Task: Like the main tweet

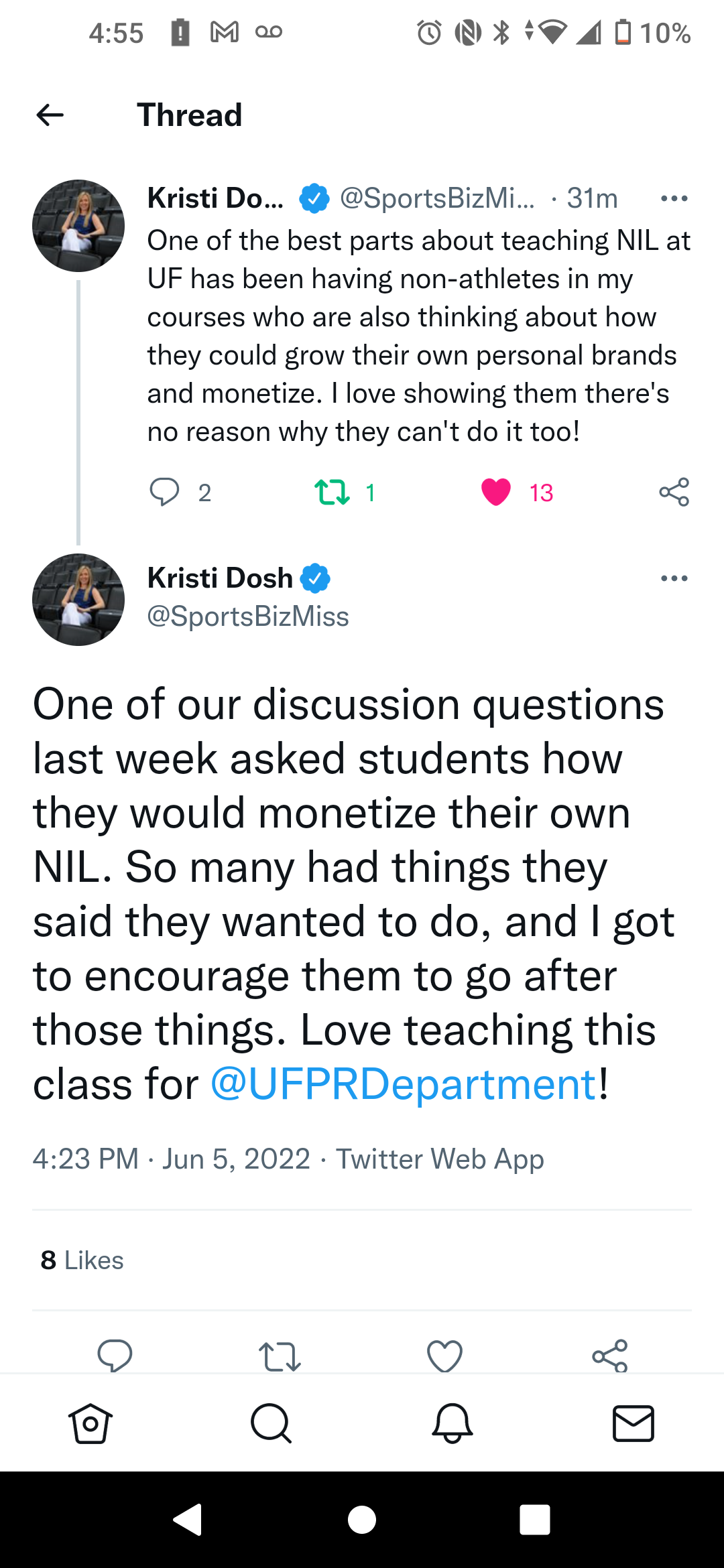Action: [444, 1355]
